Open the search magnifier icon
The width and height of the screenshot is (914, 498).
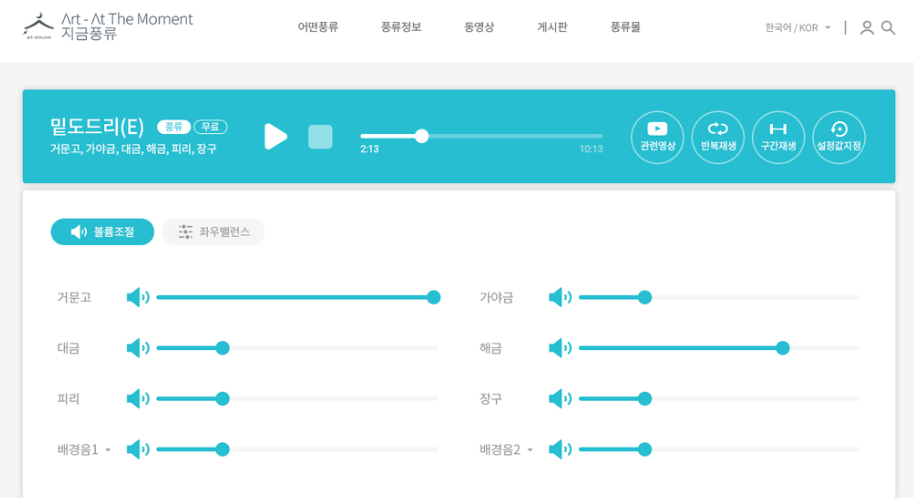click(888, 27)
